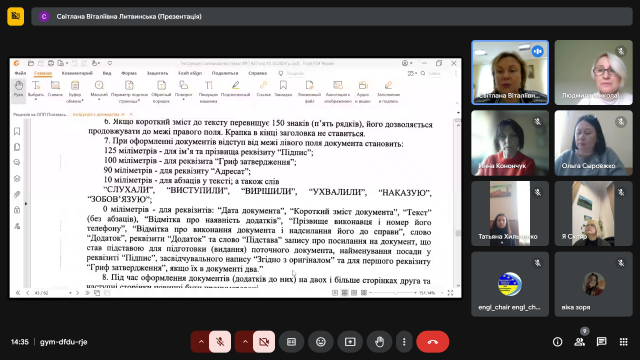Select the віка зоря participant tile
The width and height of the screenshot is (640, 360).
pyautogui.click(x=593, y=284)
